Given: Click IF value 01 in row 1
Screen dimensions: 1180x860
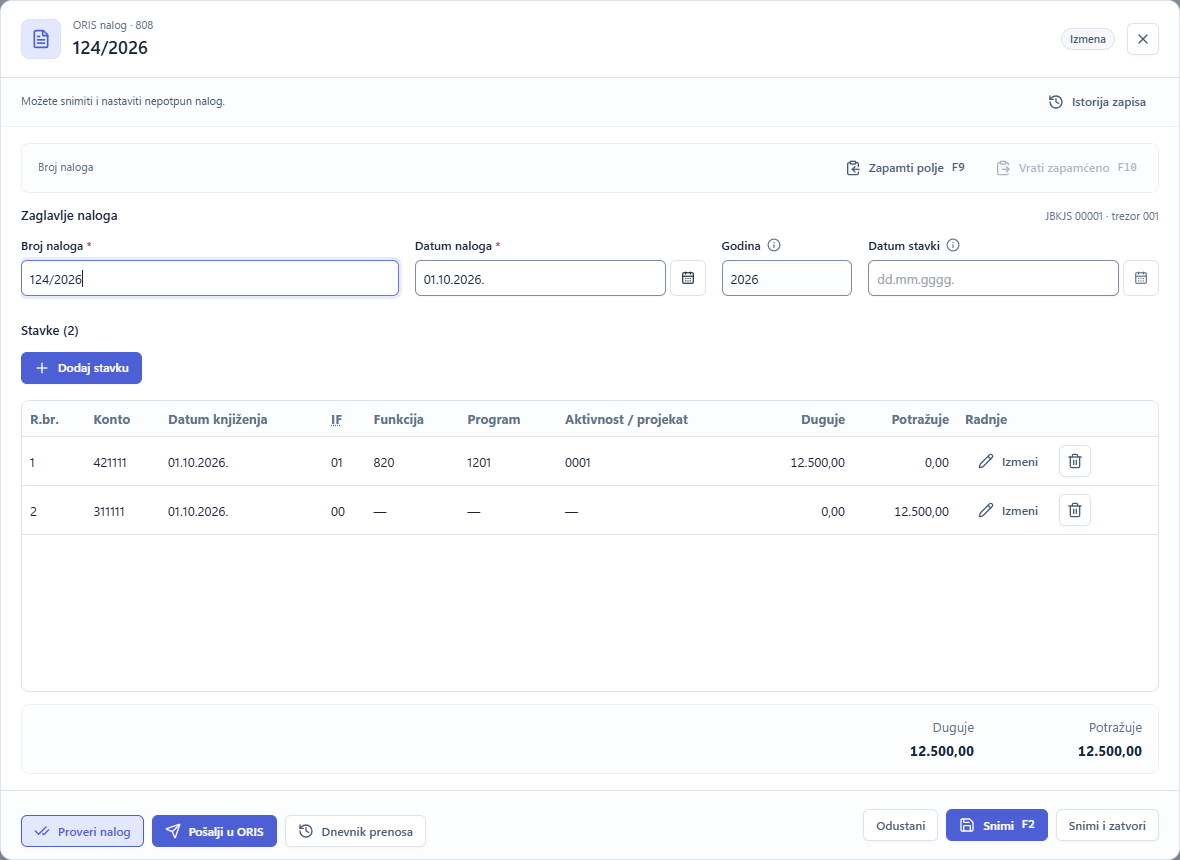Looking at the screenshot, I should pos(336,463).
